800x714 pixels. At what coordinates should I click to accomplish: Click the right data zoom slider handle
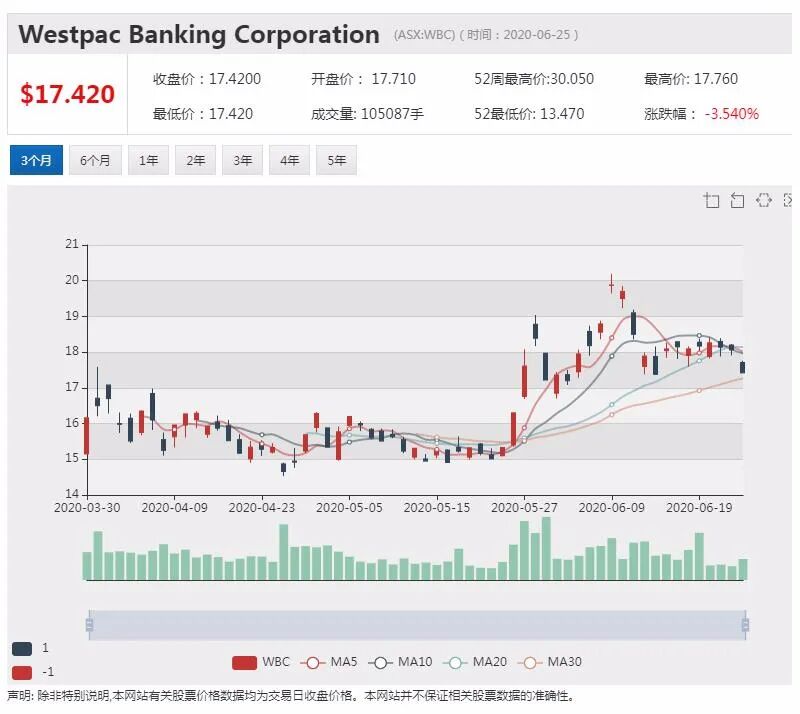[745, 625]
